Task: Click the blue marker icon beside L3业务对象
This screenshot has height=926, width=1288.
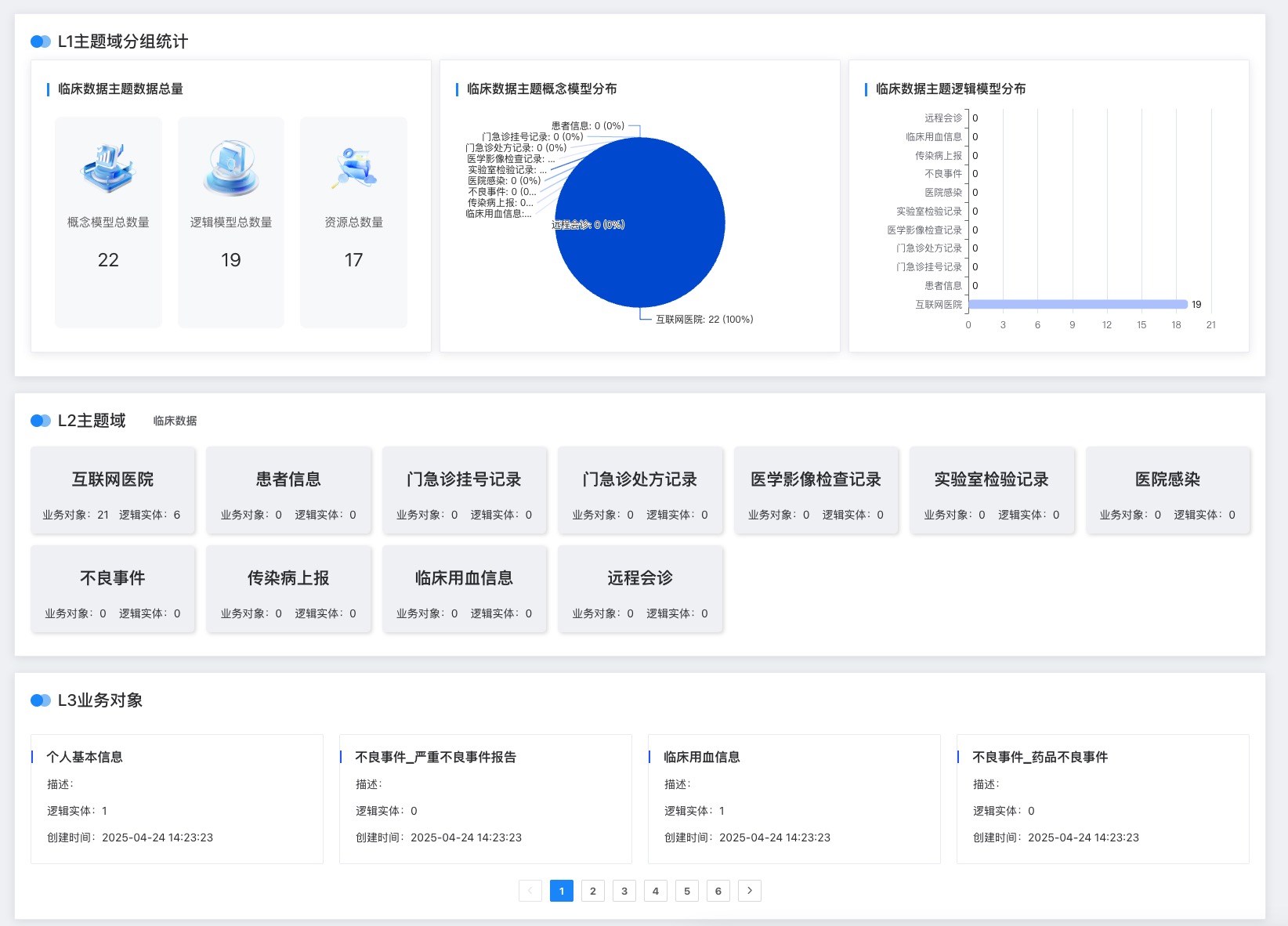Action: coord(41,700)
